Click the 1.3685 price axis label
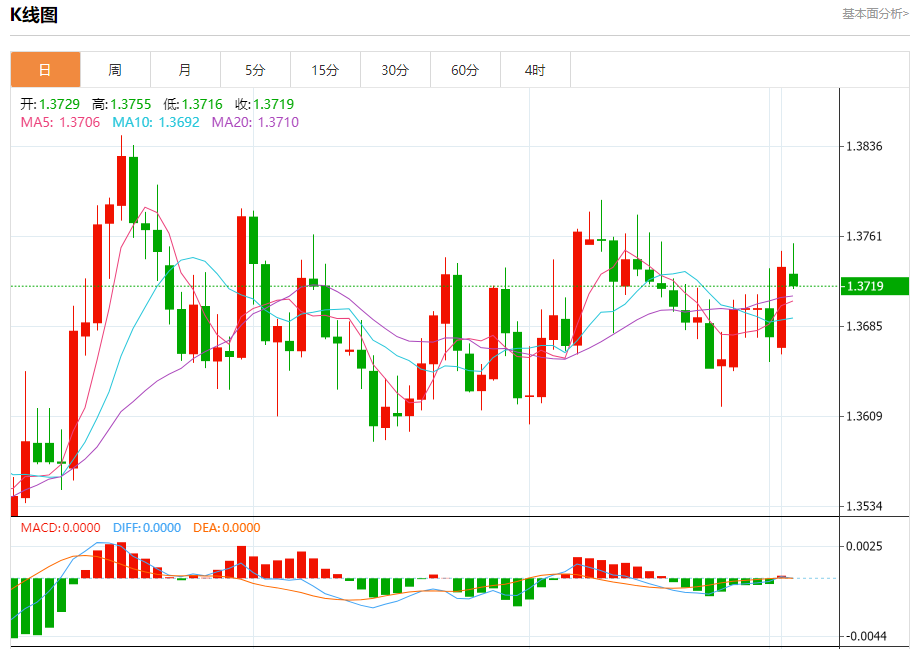 tap(864, 326)
